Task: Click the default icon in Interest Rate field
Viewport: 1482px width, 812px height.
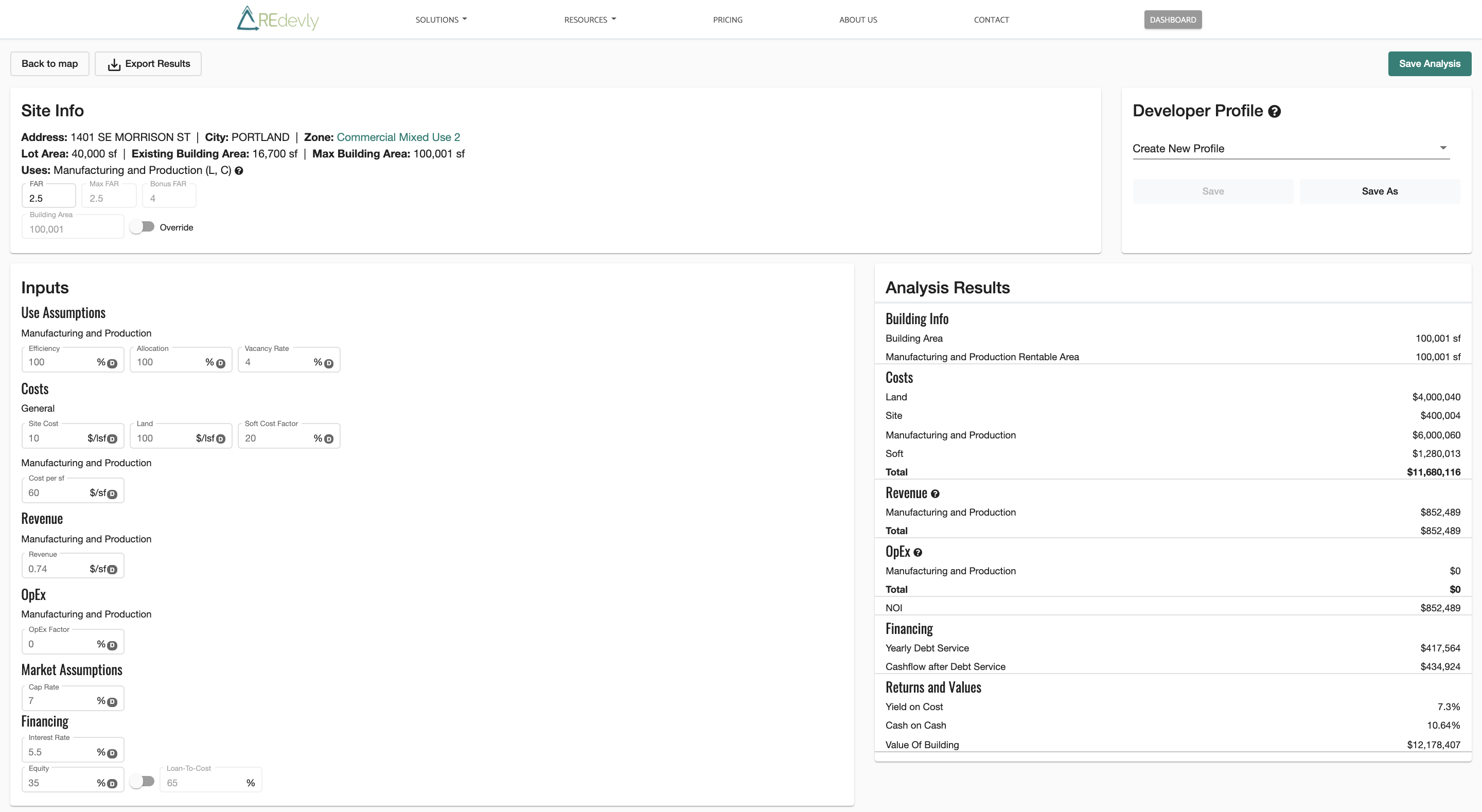Action: click(x=112, y=753)
